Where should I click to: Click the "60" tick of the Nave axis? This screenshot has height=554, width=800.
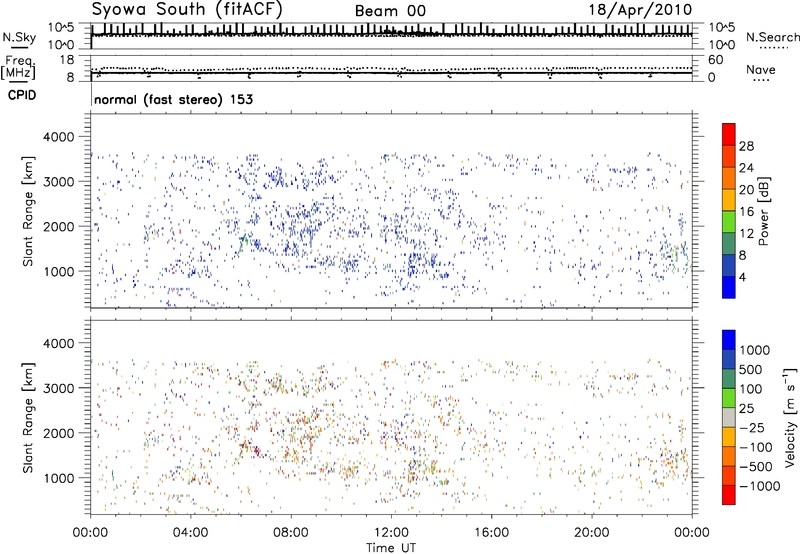[716, 60]
